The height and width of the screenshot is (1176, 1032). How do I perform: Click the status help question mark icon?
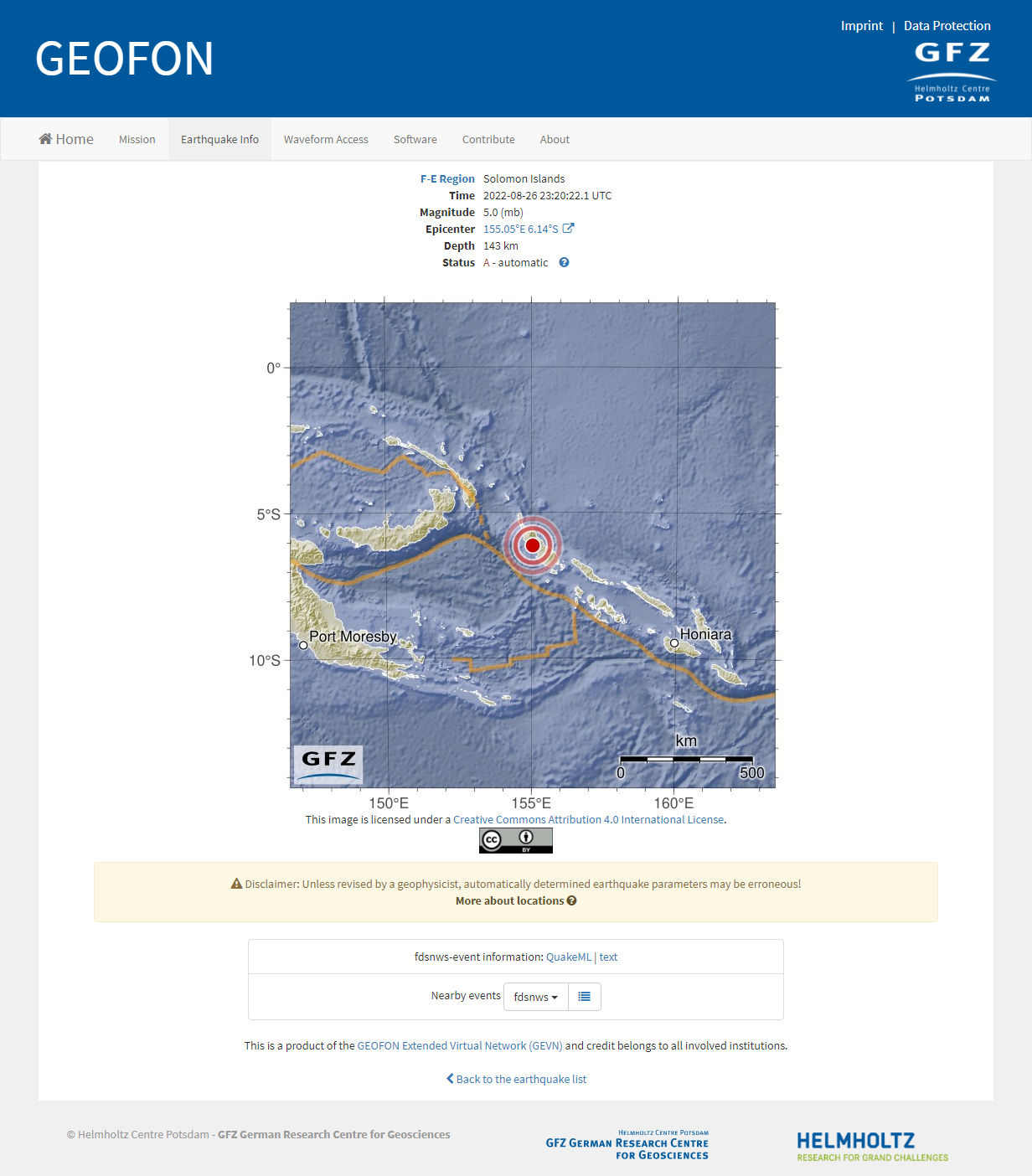click(x=564, y=262)
